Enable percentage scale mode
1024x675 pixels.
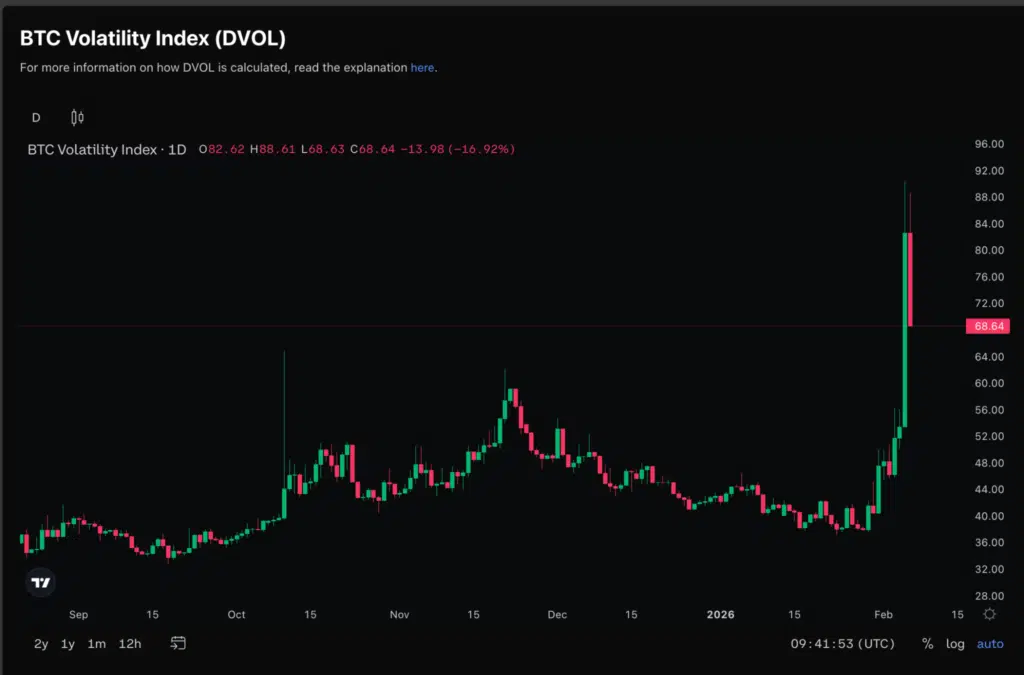click(926, 644)
